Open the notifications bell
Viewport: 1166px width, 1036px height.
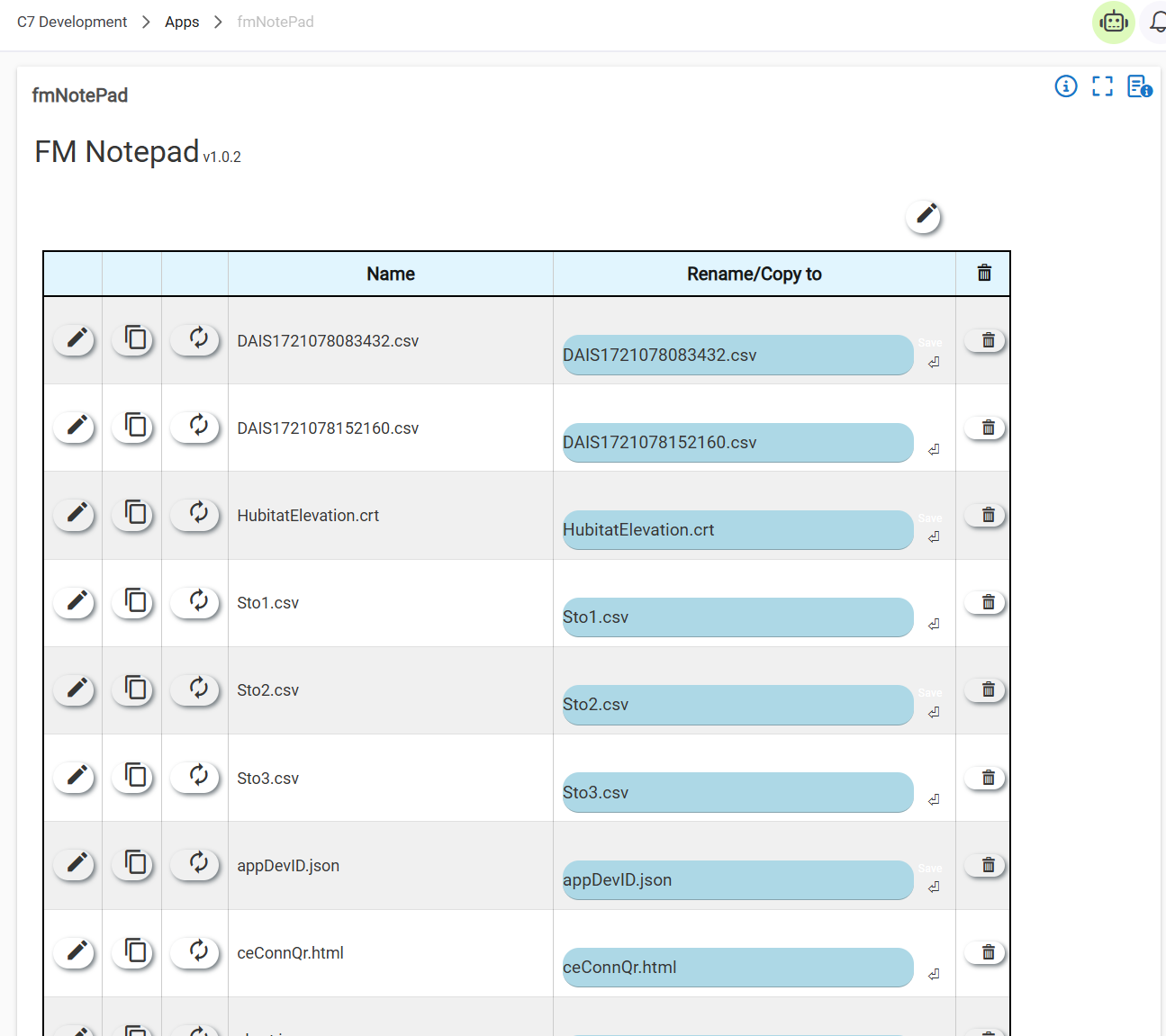(1157, 23)
